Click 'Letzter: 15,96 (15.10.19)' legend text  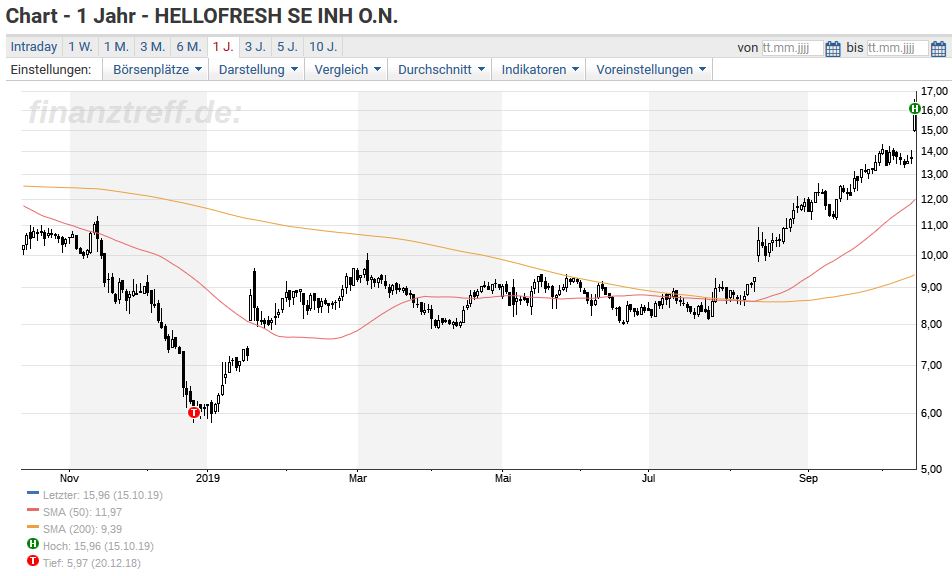tap(103, 495)
